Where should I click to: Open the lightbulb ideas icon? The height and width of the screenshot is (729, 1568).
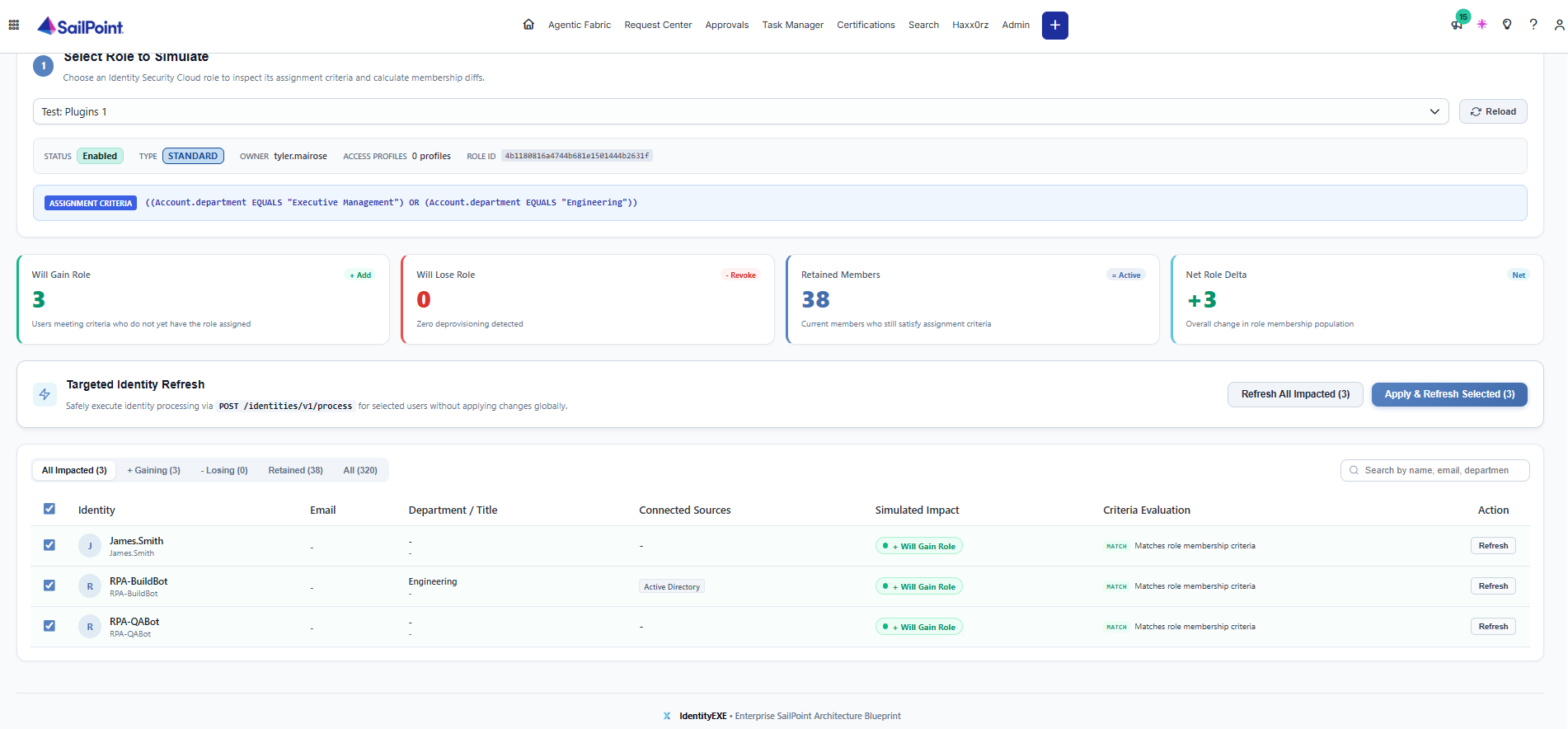pyautogui.click(x=1507, y=25)
